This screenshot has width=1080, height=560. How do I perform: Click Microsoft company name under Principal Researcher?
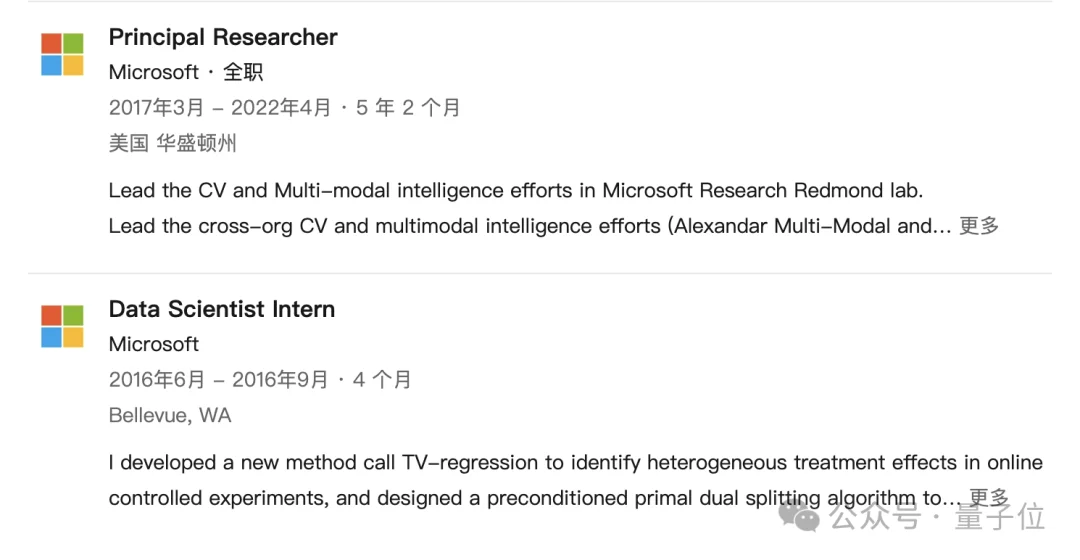[154, 72]
